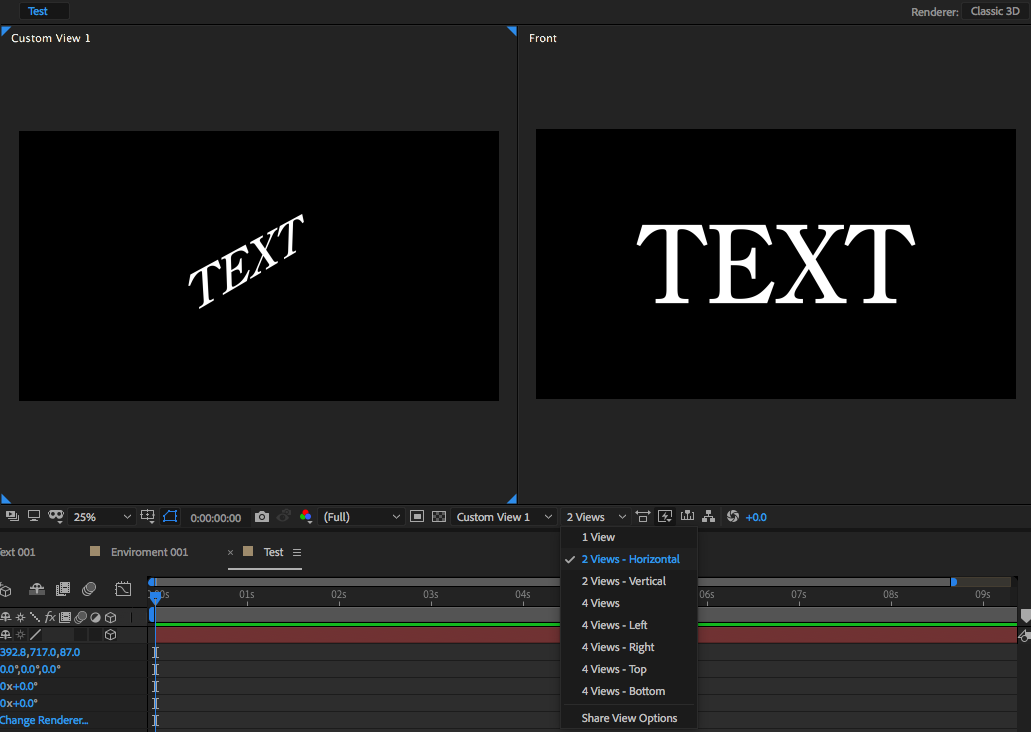
Task: Open the 25% magnification dropdown
Action: point(101,517)
